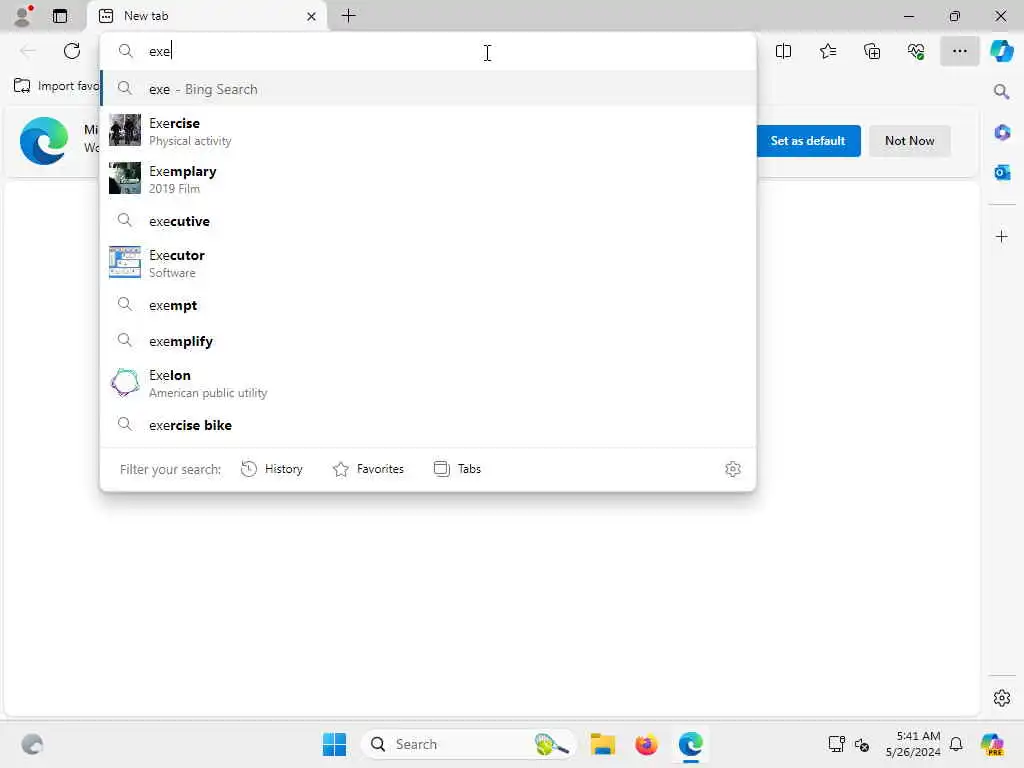This screenshot has width=1024, height=768.
Task: Open Browser essentials heart icon
Action: (x=916, y=51)
